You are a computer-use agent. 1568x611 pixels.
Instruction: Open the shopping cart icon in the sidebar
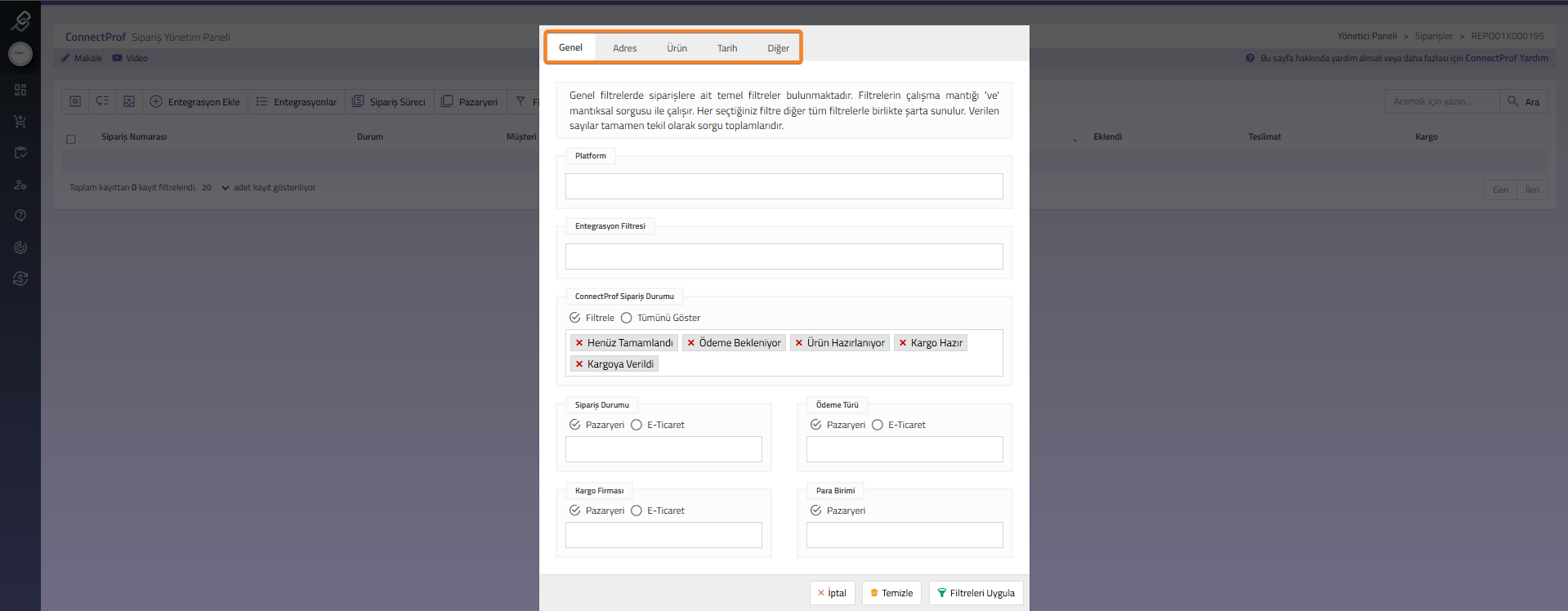point(20,122)
